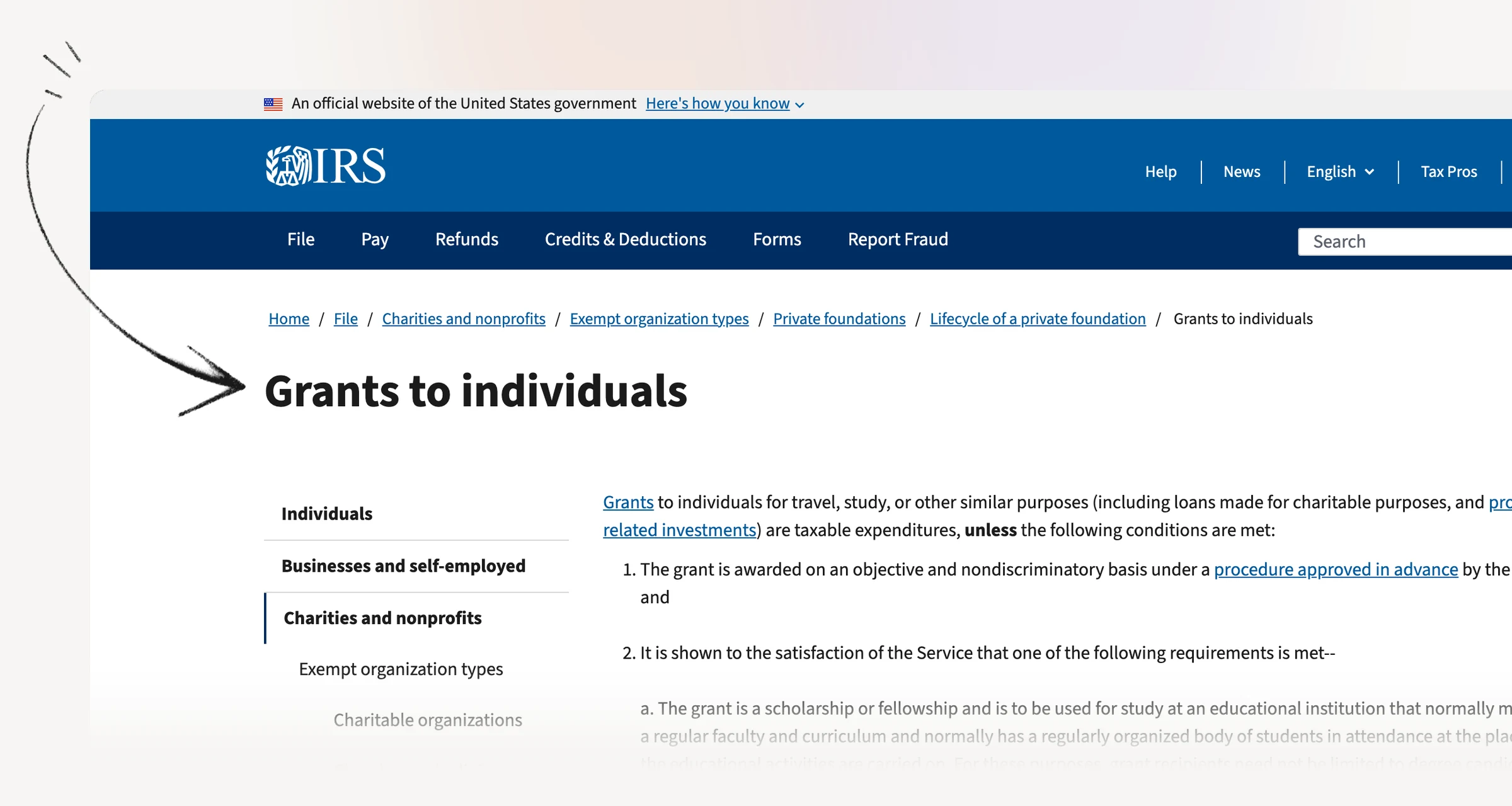Click the "Grants to individuals" breadcrumb text
This screenshot has height=806, width=1512.
click(1243, 319)
